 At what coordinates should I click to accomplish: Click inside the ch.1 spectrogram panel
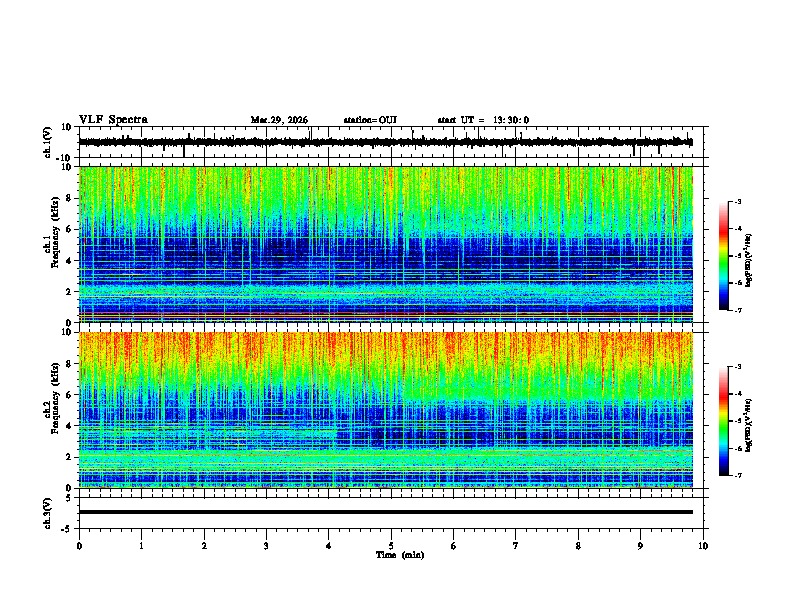[x=386, y=244]
